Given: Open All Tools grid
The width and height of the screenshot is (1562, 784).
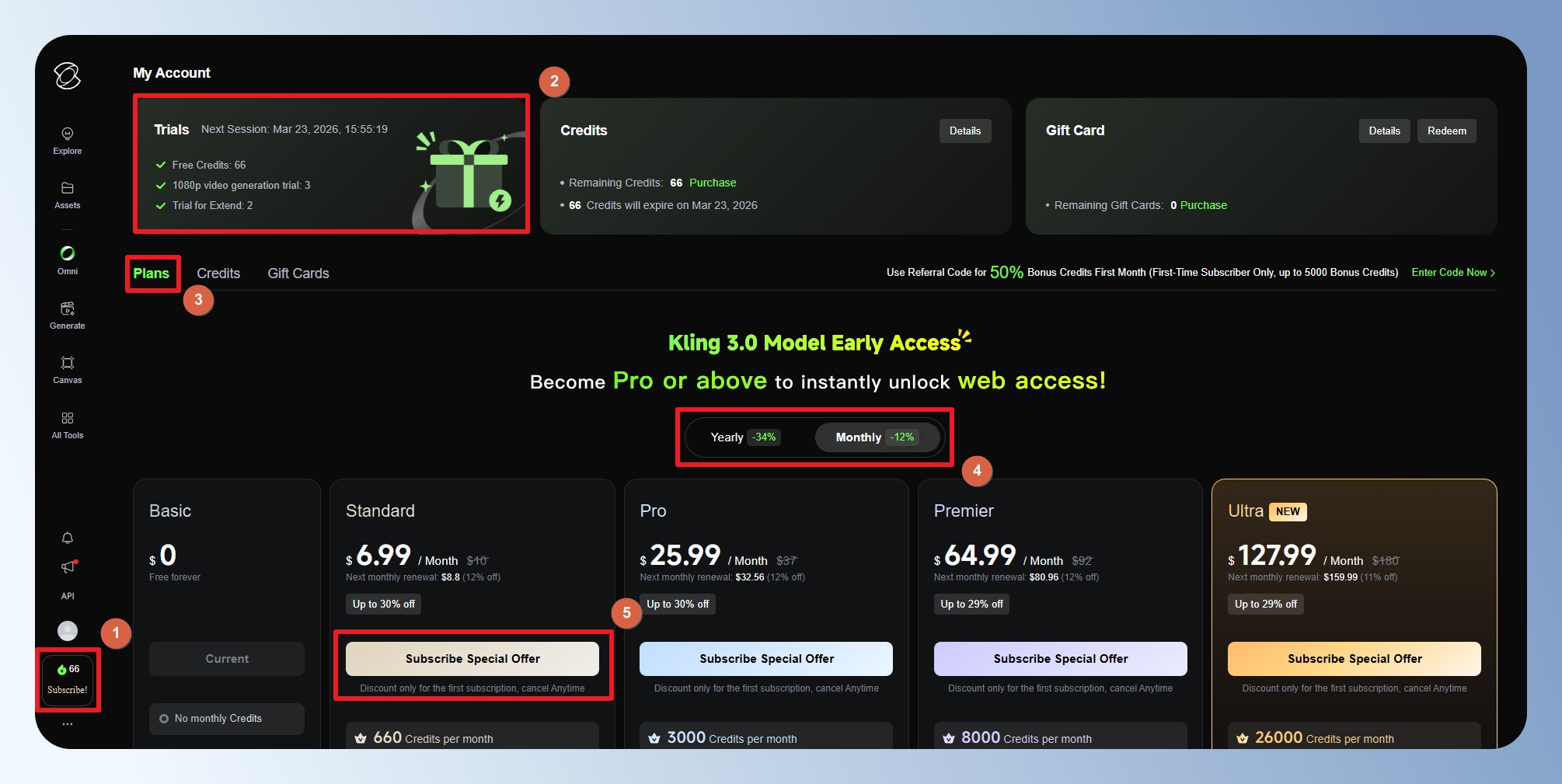Looking at the screenshot, I should 68,424.
